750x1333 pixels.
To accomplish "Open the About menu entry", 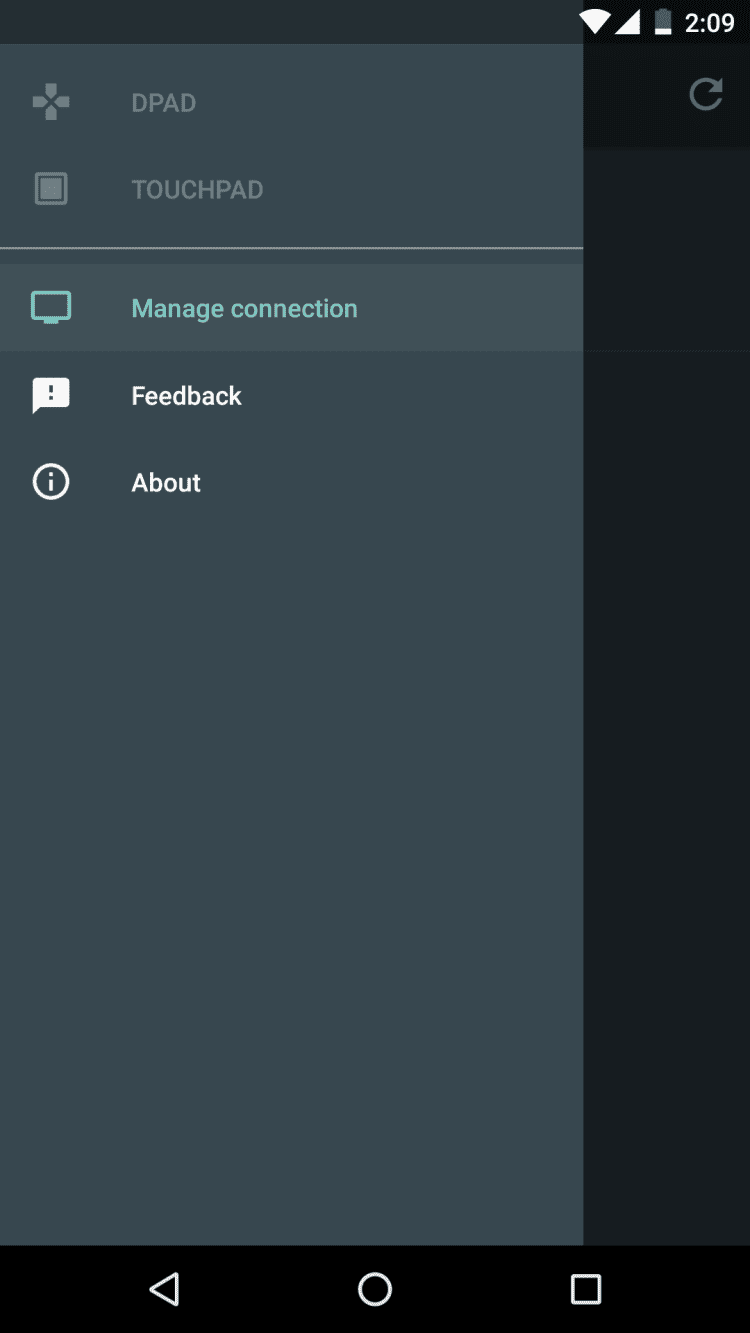I will (x=166, y=483).
